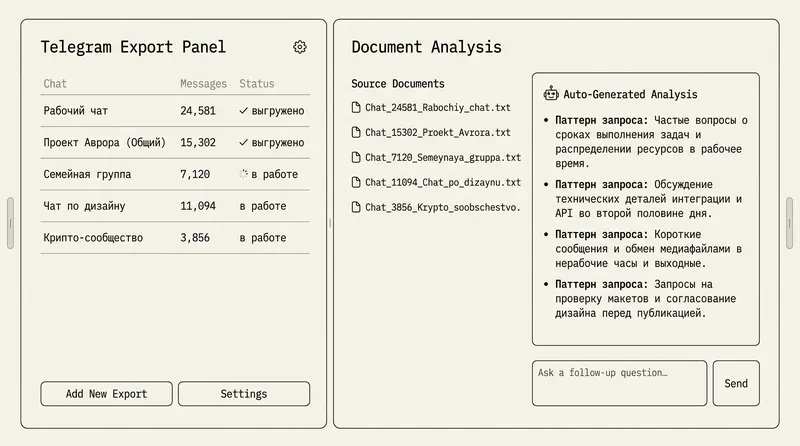Click file icon for Chat_7120_Semeynaya_gruppa.txt
Viewport: 800px width, 446px height.
click(x=356, y=157)
